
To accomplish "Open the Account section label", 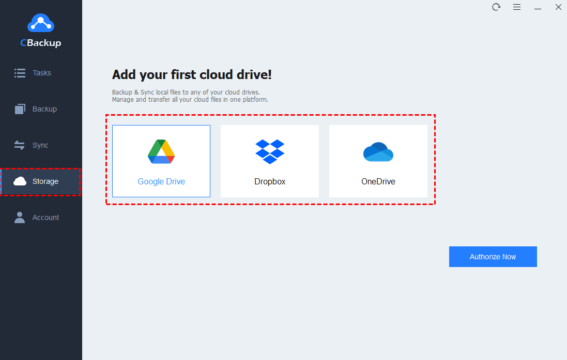I will 46,218.
